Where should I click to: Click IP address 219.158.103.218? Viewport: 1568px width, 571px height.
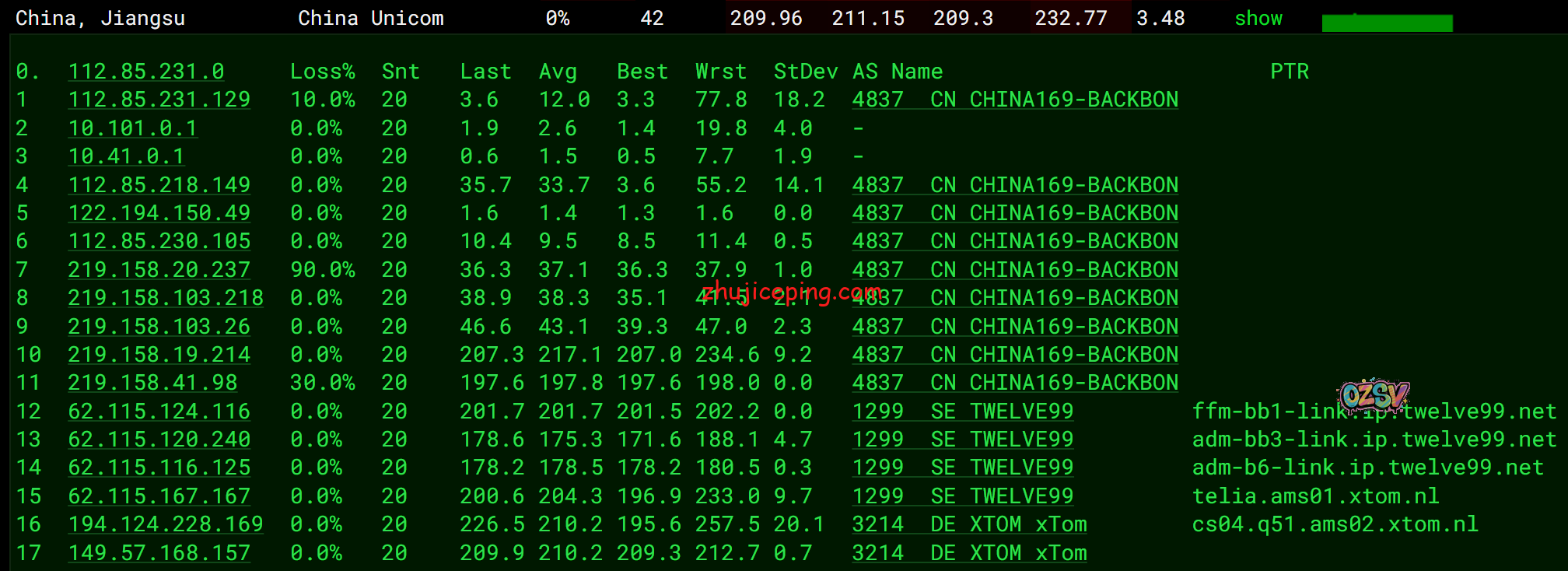click(165, 298)
